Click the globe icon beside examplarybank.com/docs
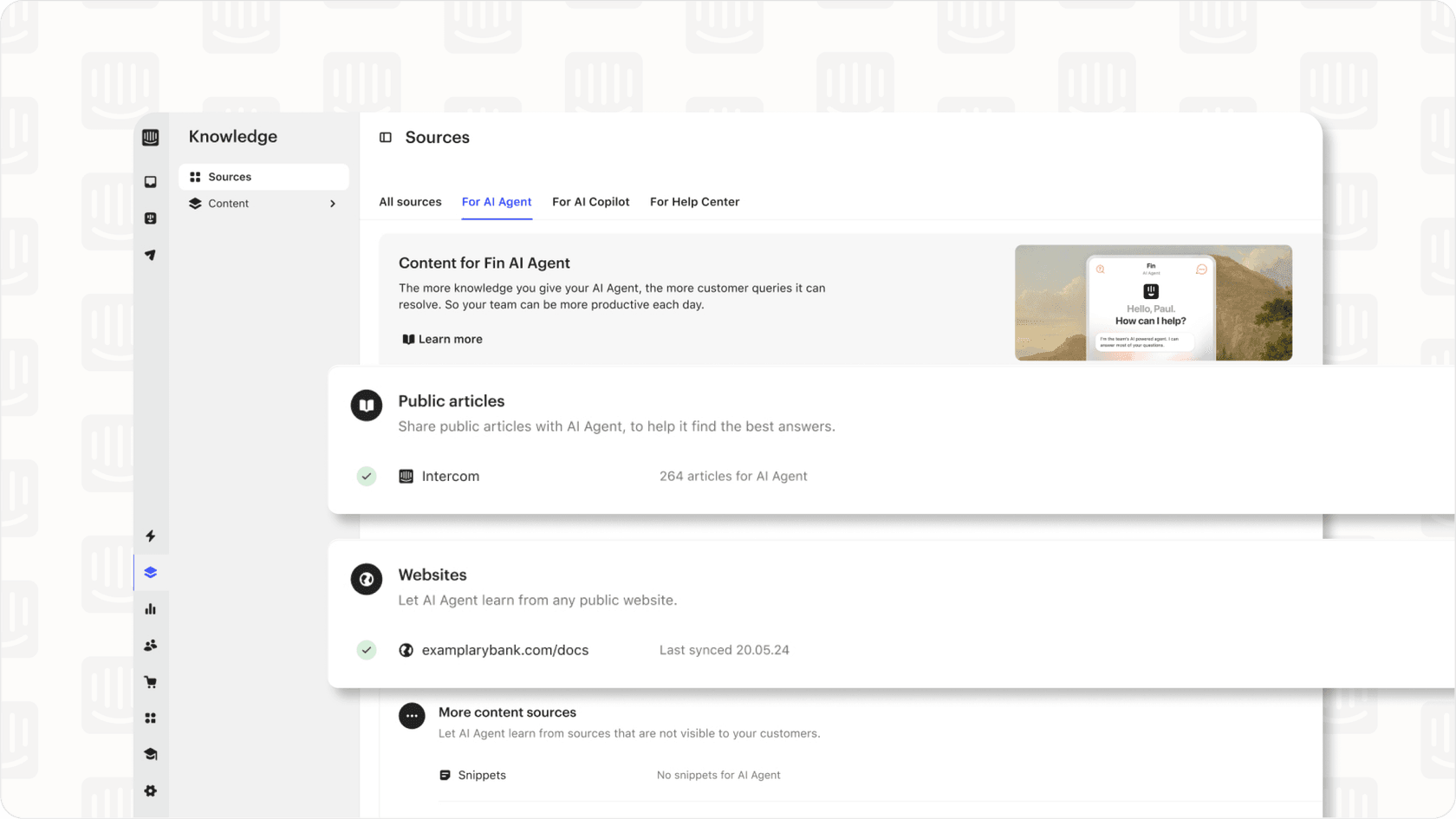Image resolution: width=1456 pixels, height=819 pixels. point(406,650)
